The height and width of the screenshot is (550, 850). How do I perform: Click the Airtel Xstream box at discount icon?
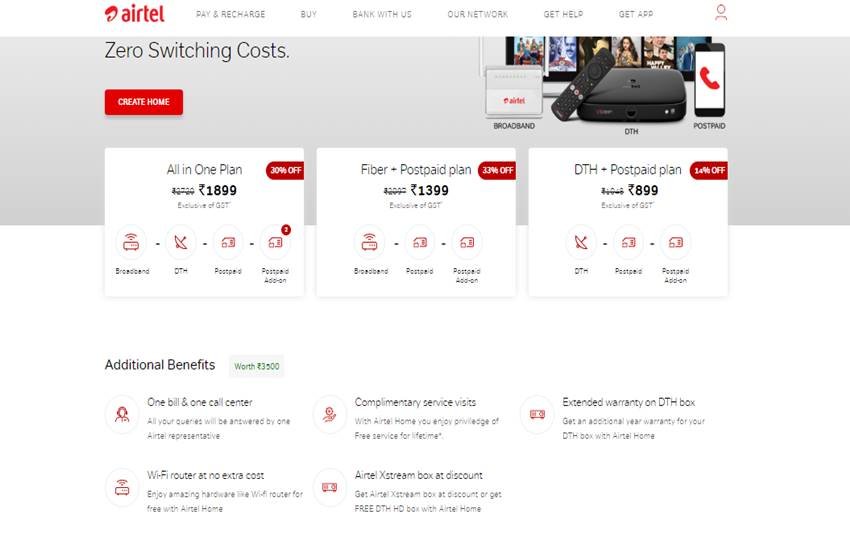pos(330,487)
